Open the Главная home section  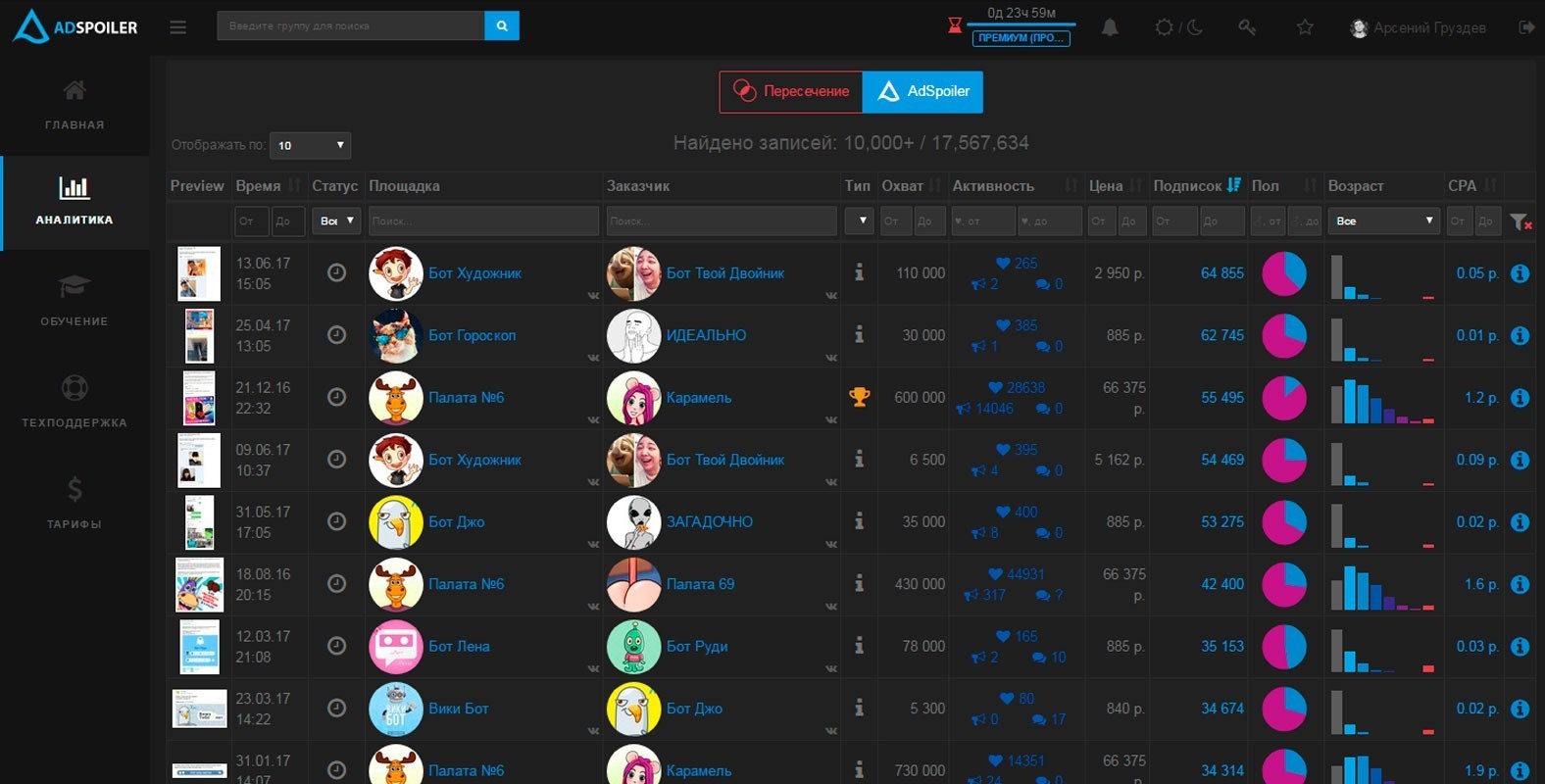pos(75,105)
